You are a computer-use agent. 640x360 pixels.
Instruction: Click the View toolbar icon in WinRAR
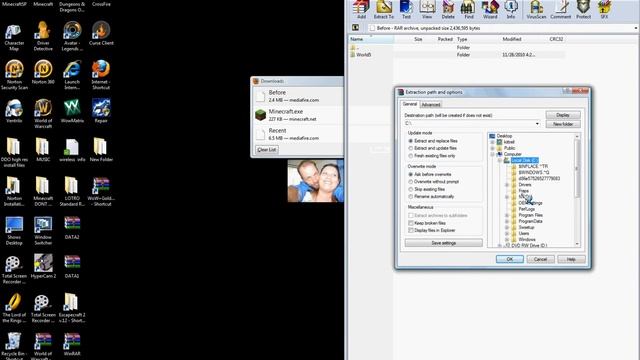pyautogui.click(x=427, y=9)
